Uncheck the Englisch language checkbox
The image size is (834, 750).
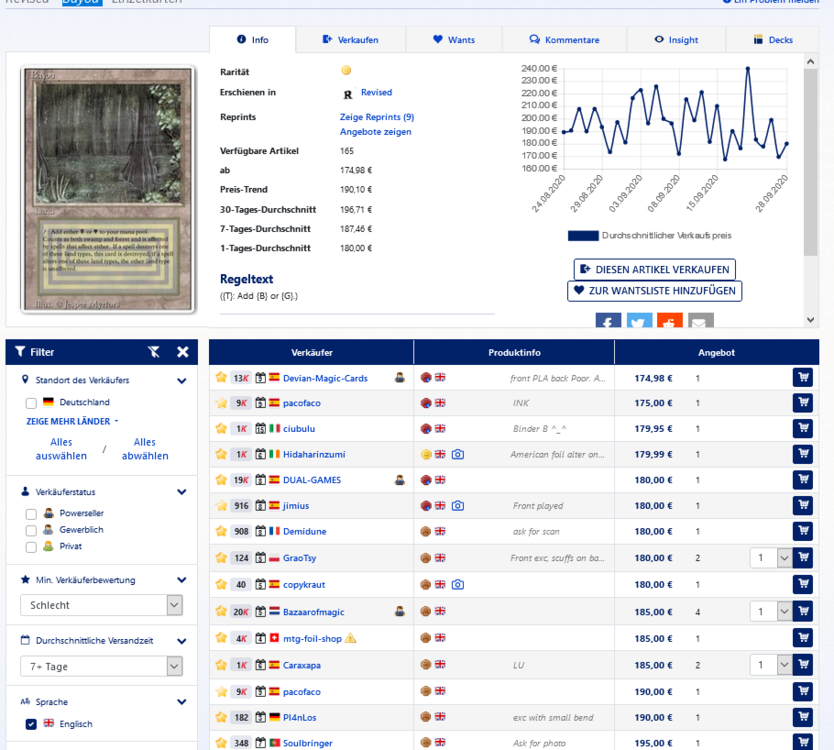pos(31,724)
